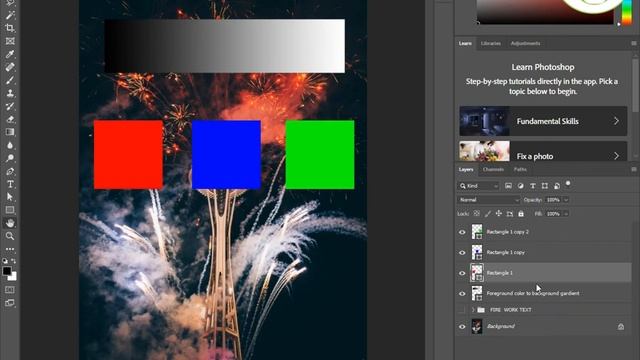This screenshot has height=360, width=640.
Task: Expand the FIRE WORK TEXT group
Action: (473, 310)
